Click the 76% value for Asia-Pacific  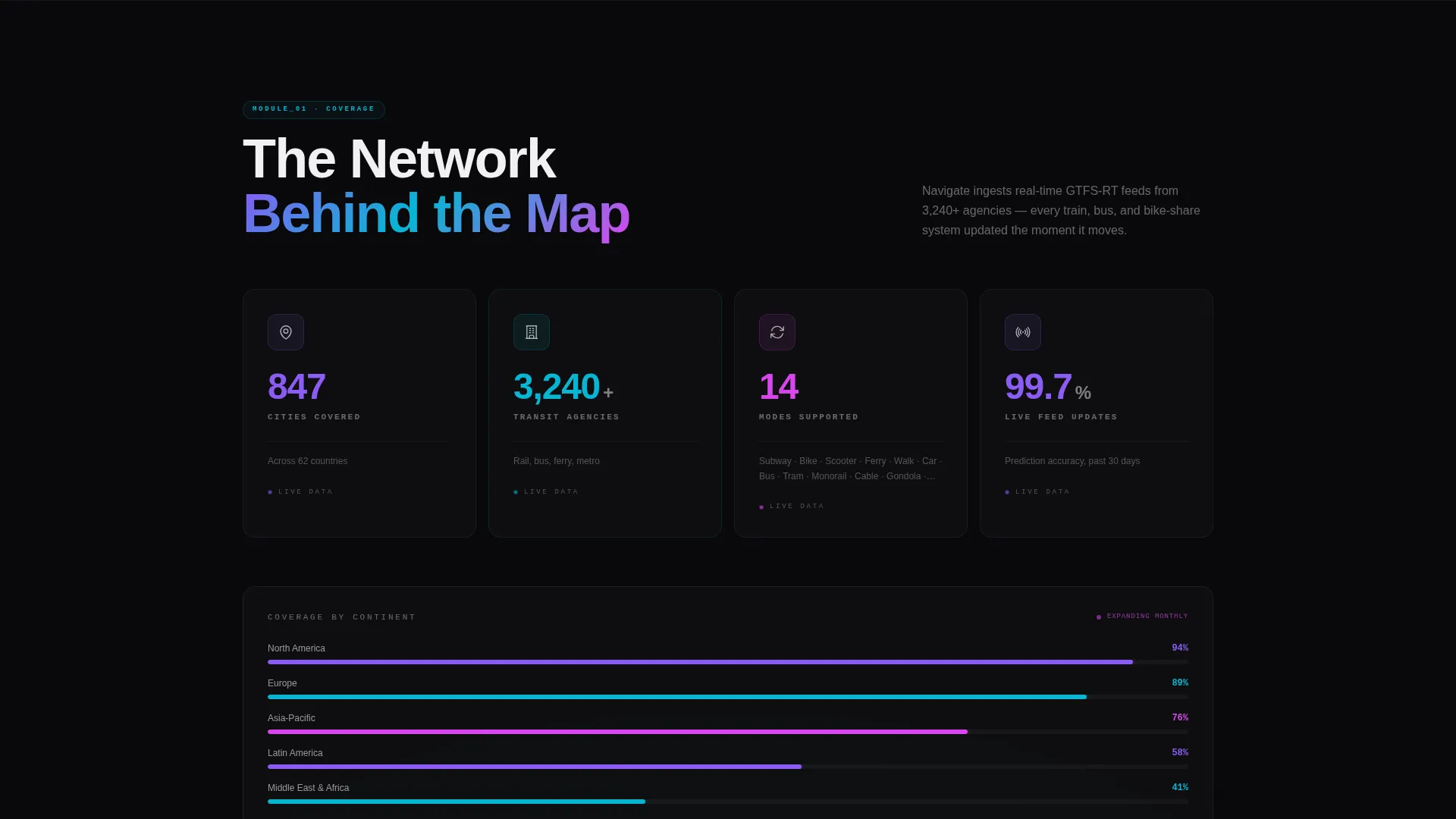click(1180, 717)
